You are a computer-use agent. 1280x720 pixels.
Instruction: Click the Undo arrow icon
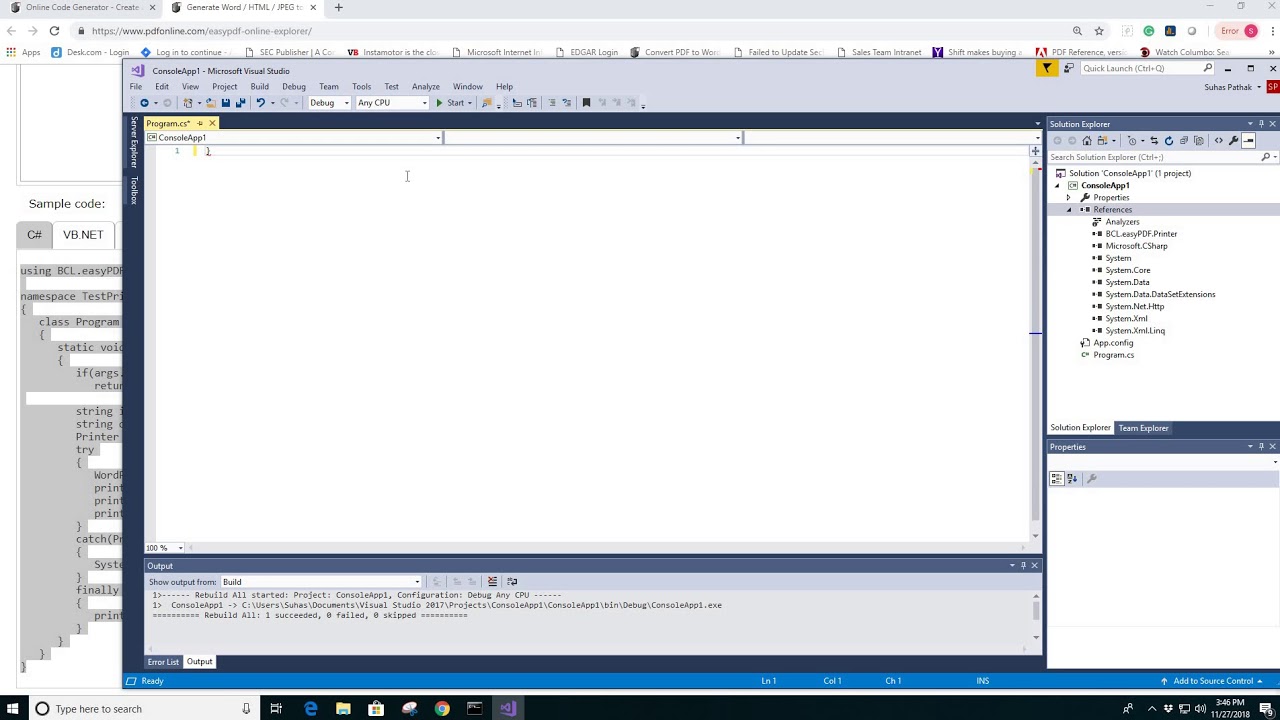click(x=261, y=102)
